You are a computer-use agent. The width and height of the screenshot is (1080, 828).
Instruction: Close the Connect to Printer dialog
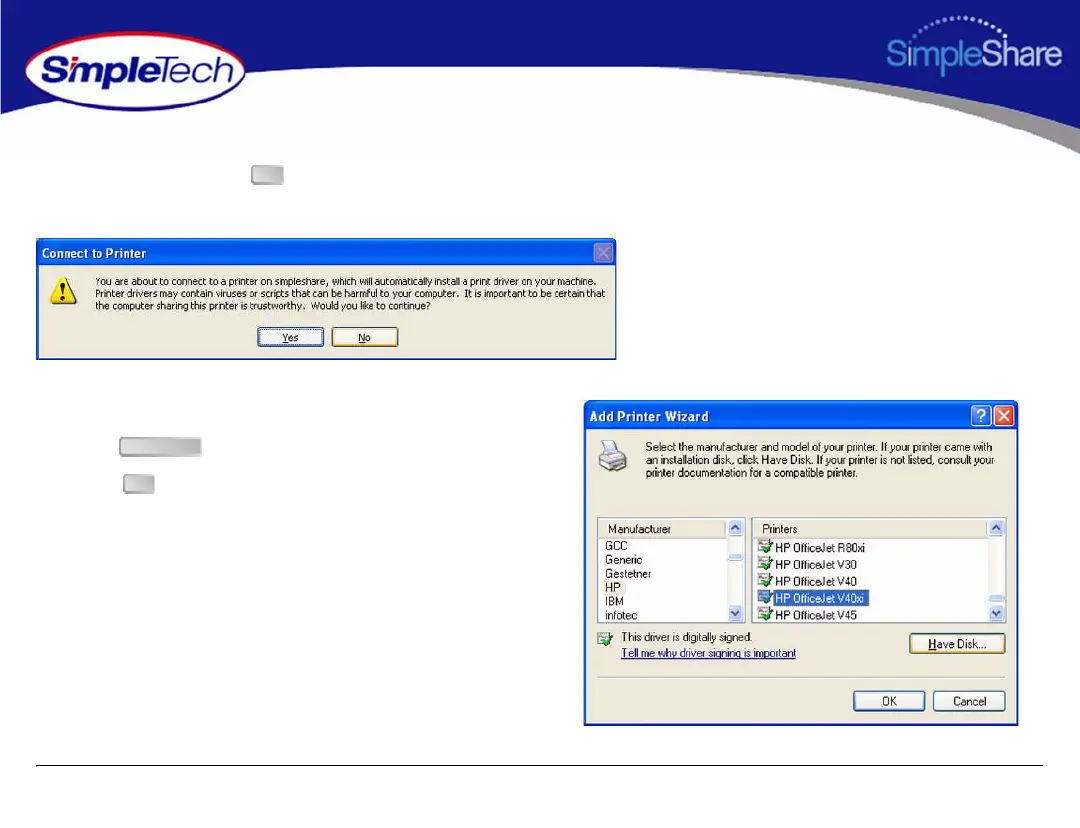(603, 253)
